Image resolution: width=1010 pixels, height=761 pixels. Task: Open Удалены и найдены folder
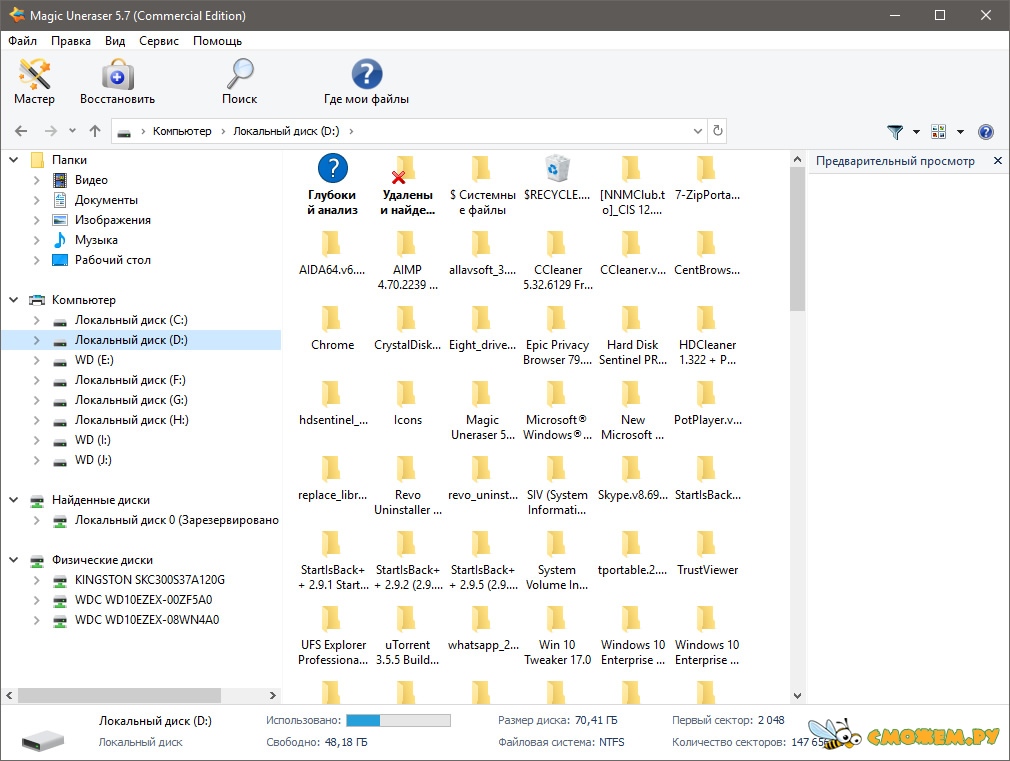coord(407,185)
